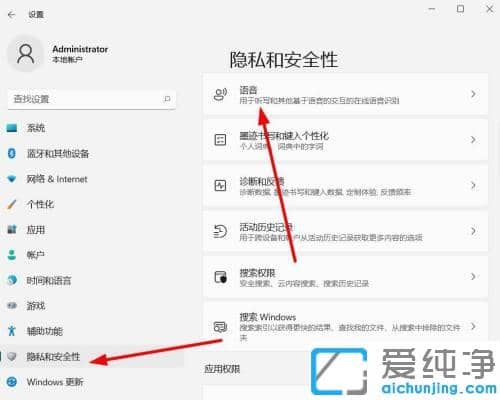Click the 搜索权限 icon

coord(220,277)
